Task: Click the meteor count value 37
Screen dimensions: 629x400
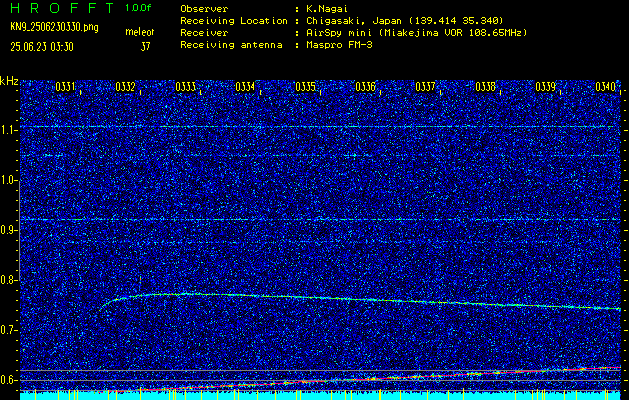Action: (145, 47)
